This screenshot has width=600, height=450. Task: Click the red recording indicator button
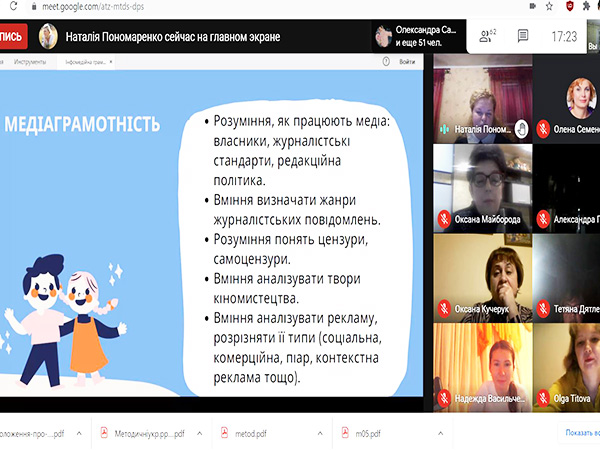(x=13, y=36)
